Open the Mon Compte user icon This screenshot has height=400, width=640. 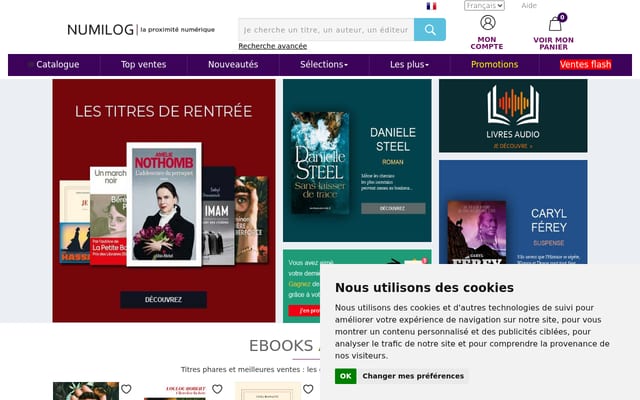488,22
